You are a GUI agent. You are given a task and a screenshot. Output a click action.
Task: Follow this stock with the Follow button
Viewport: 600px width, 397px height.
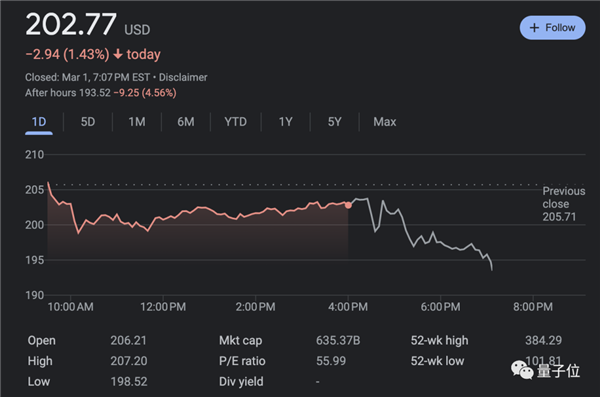point(552,28)
